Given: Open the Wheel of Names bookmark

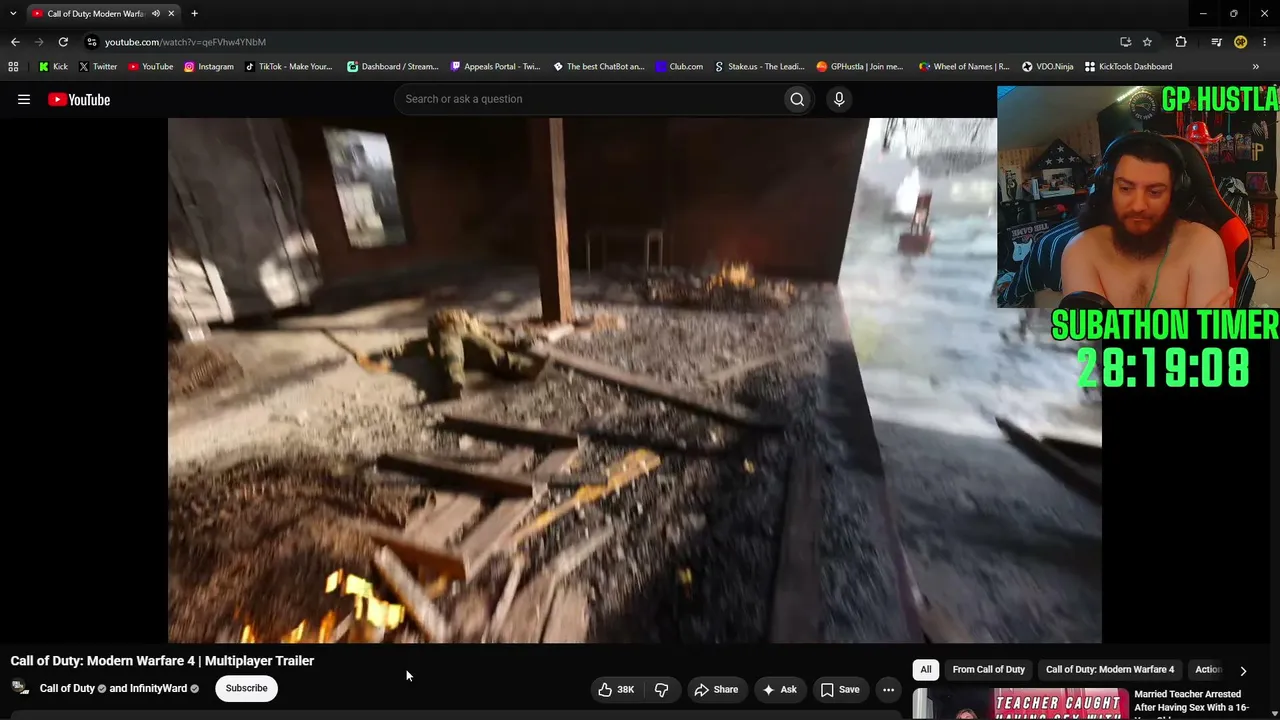Looking at the screenshot, I should click(x=964, y=67).
